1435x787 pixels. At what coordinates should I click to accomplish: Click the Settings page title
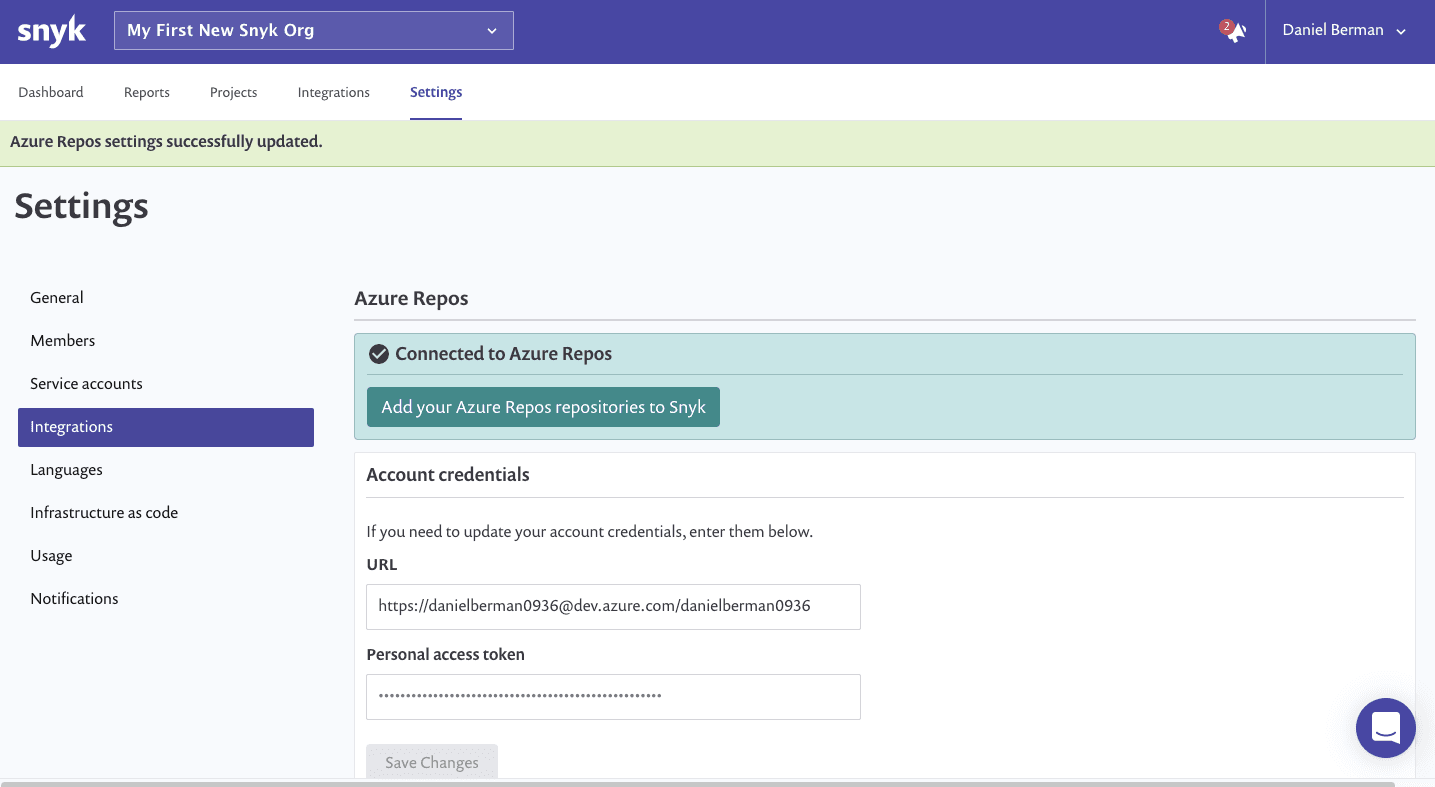(82, 207)
